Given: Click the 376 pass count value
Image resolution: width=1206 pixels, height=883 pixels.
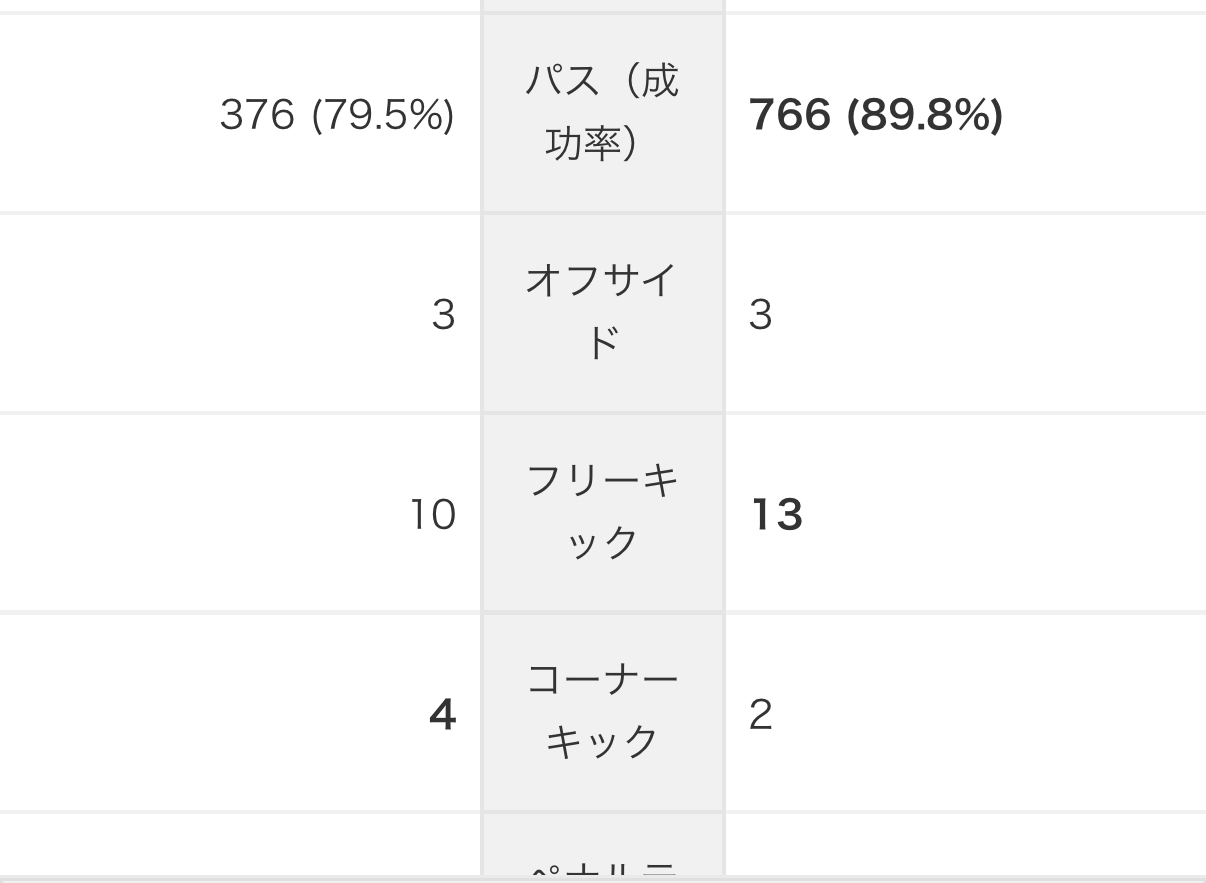Looking at the screenshot, I should pos(257,115).
